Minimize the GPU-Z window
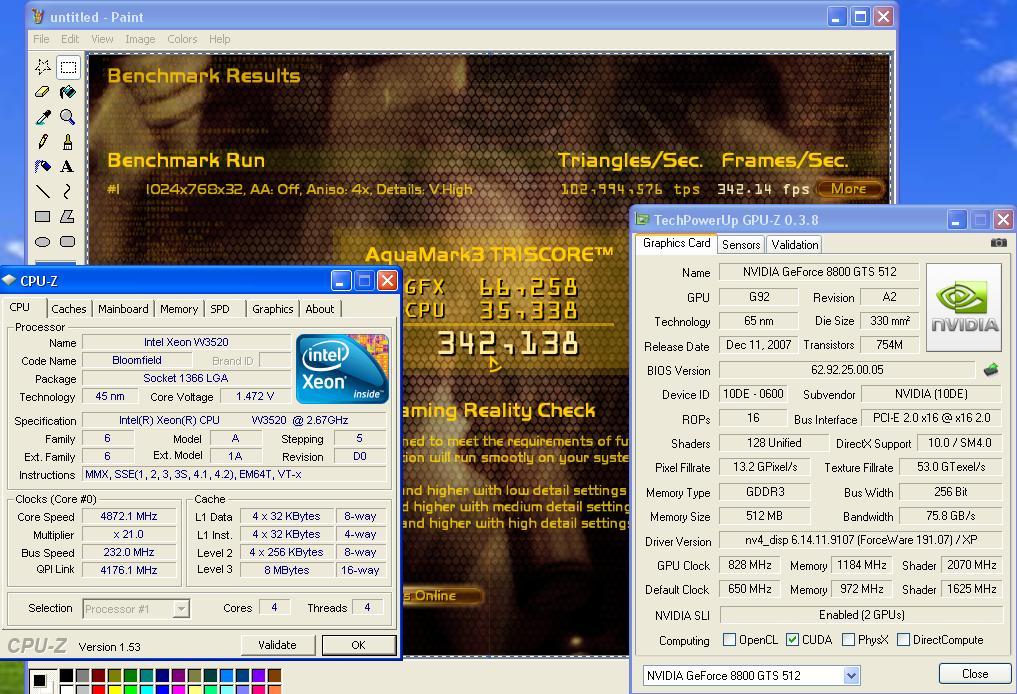The height and width of the screenshot is (694, 1017). point(957,220)
